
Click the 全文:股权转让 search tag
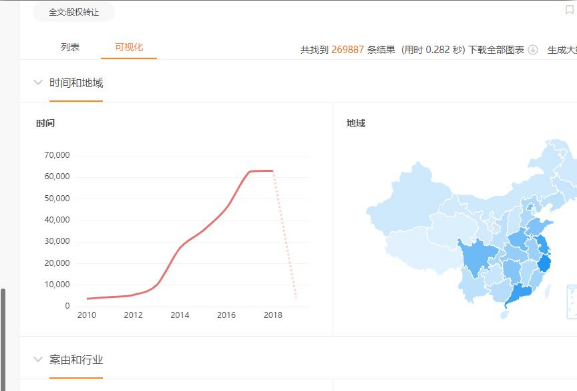tap(74, 12)
